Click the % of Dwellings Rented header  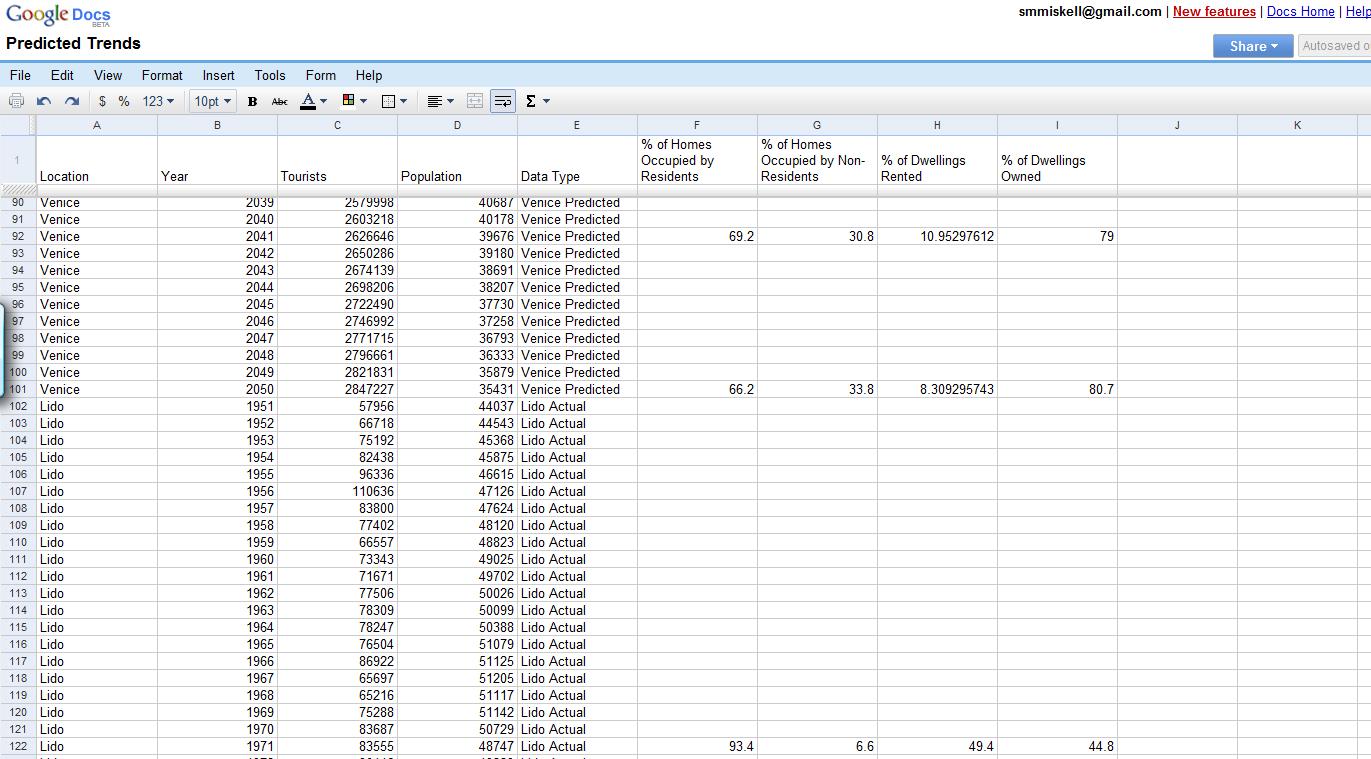(x=937, y=160)
